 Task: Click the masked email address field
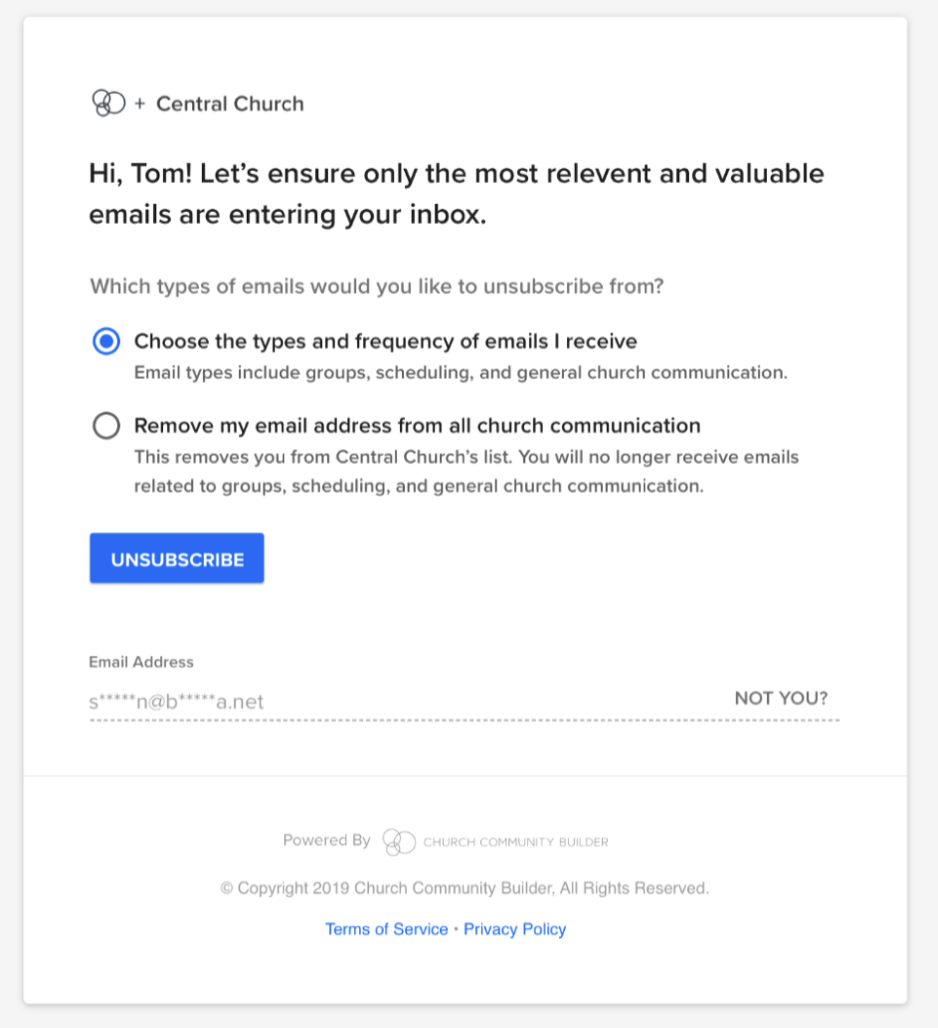pyautogui.click(x=176, y=701)
